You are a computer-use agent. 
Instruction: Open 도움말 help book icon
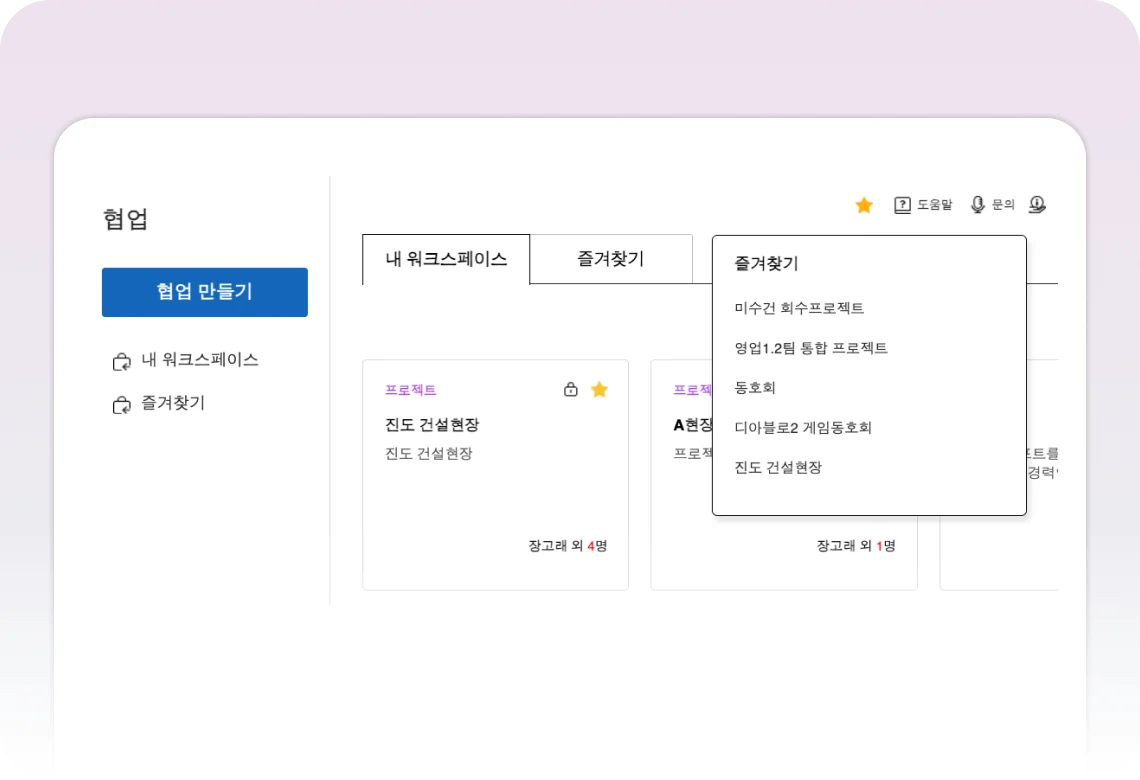(x=902, y=205)
